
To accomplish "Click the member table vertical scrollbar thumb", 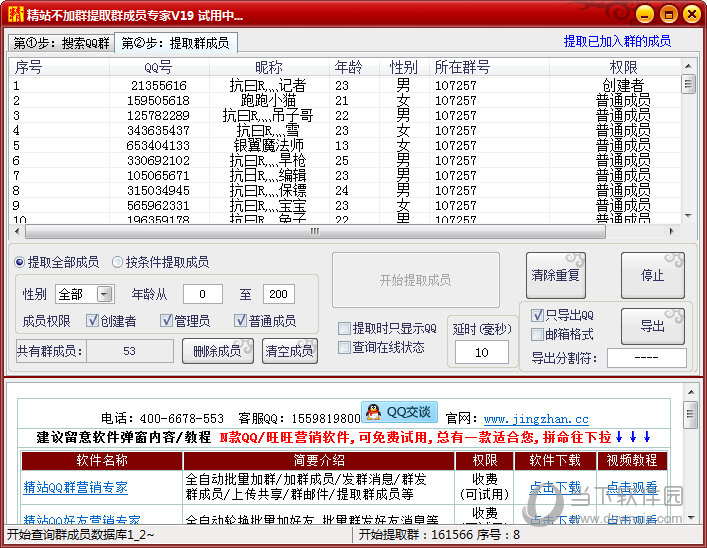I will point(688,84).
